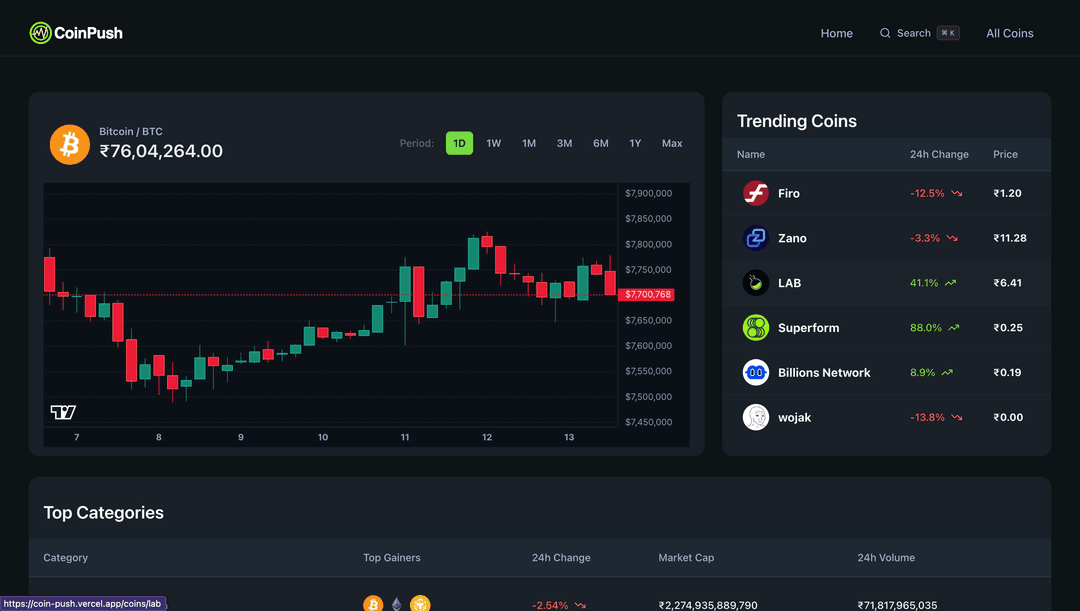The image size is (1080, 611).
Task: Click the ₹76,04,264.00 Bitcoin price
Action: tap(161, 151)
